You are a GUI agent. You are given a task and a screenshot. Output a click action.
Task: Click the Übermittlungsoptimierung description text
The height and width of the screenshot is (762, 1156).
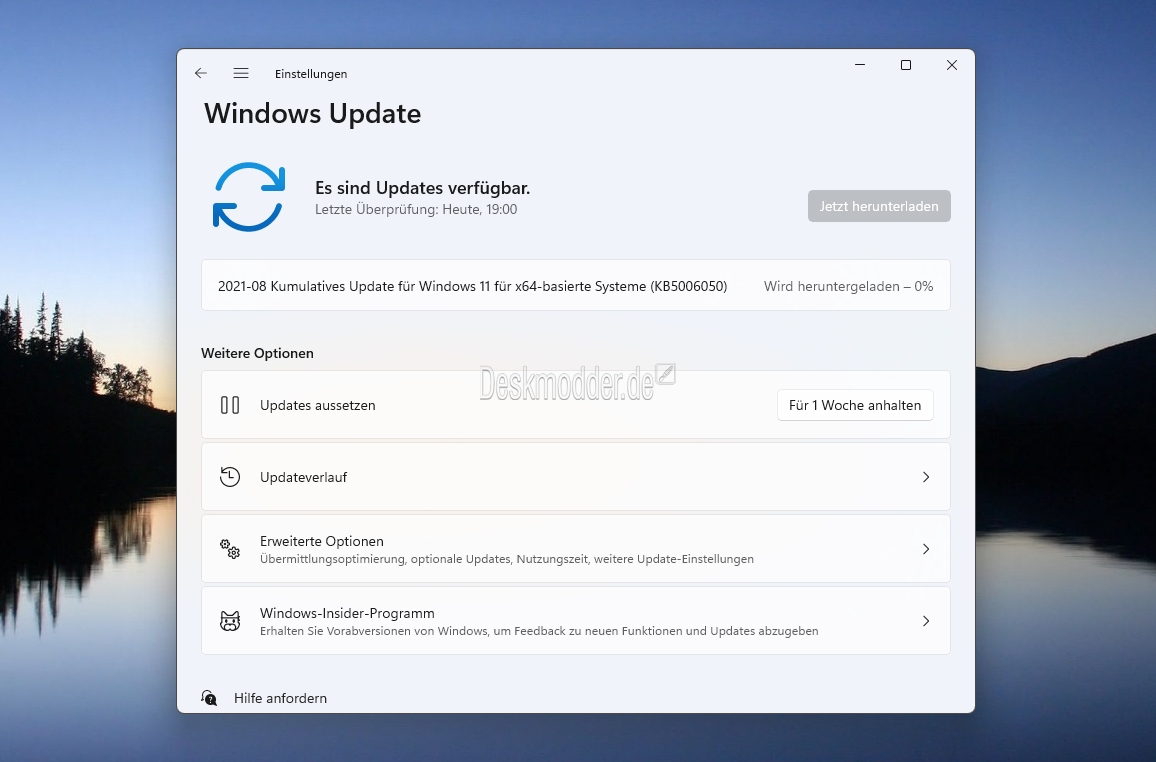click(x=506, y=559)
